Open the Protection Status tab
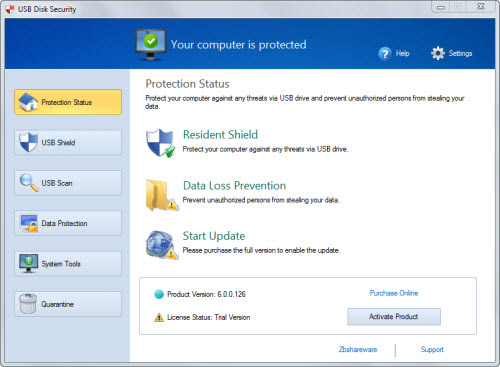Viewport: 500px width, 367px height. (68, 102)
